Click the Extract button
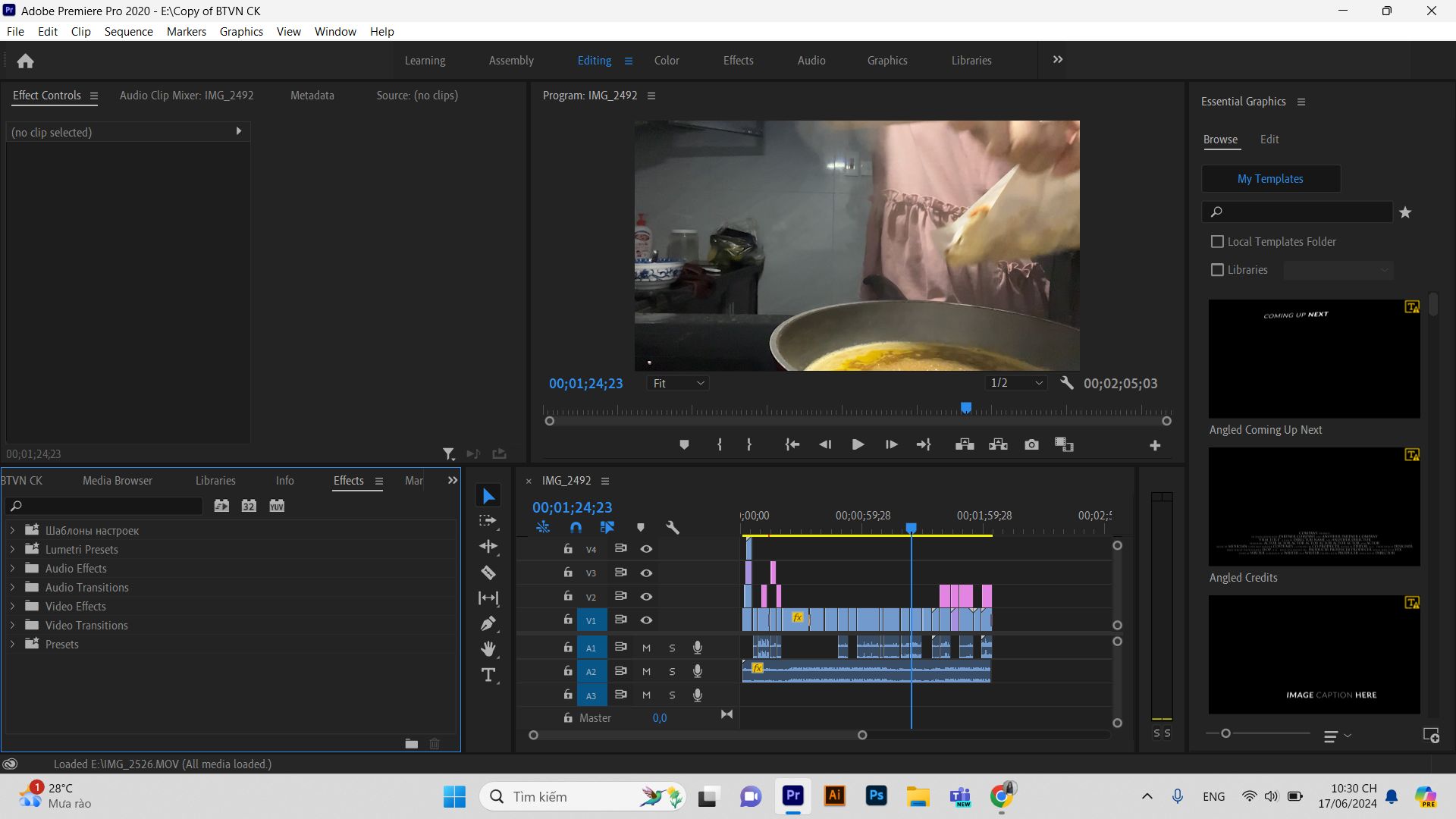 [x=998, y=445]
